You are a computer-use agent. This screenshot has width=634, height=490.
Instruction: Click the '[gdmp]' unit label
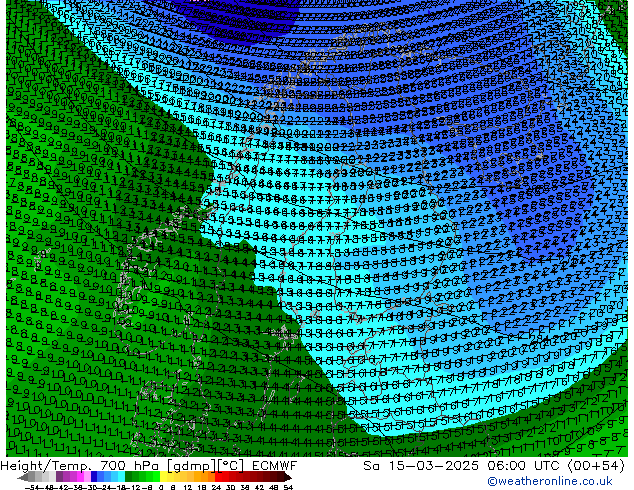point(192,466)
